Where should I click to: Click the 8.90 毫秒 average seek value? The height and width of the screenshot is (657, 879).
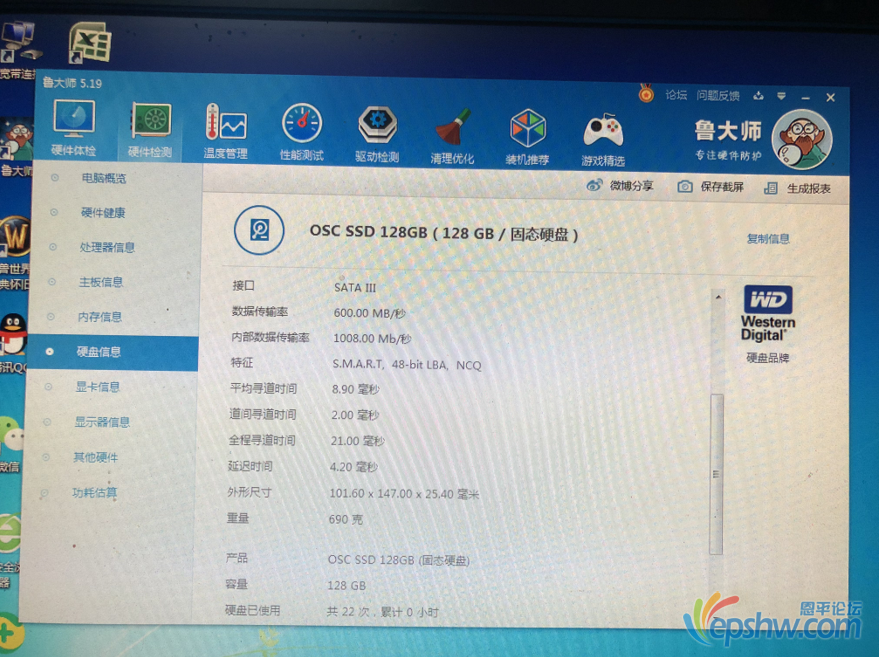(355, 389)
